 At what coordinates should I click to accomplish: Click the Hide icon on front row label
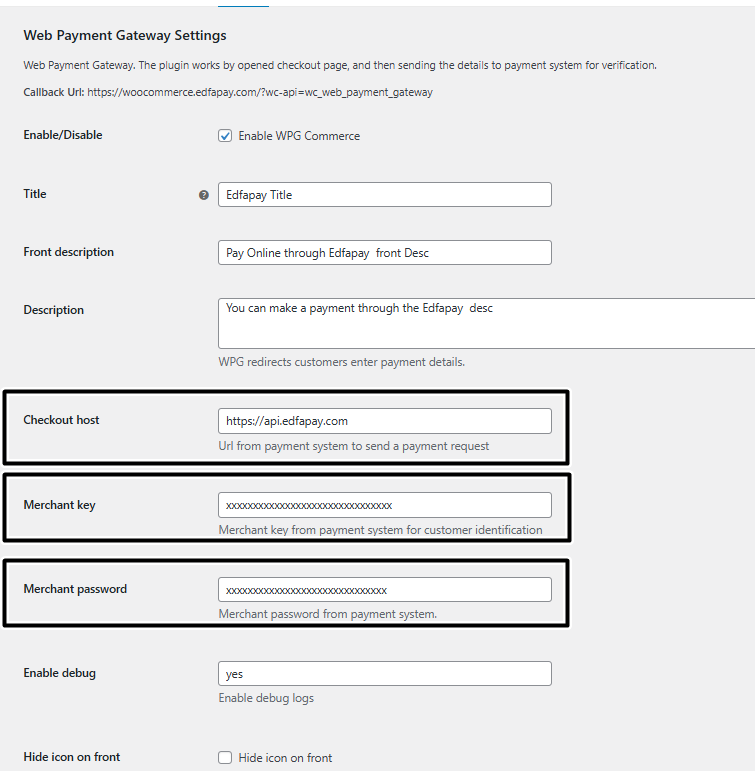pos(71,757)
